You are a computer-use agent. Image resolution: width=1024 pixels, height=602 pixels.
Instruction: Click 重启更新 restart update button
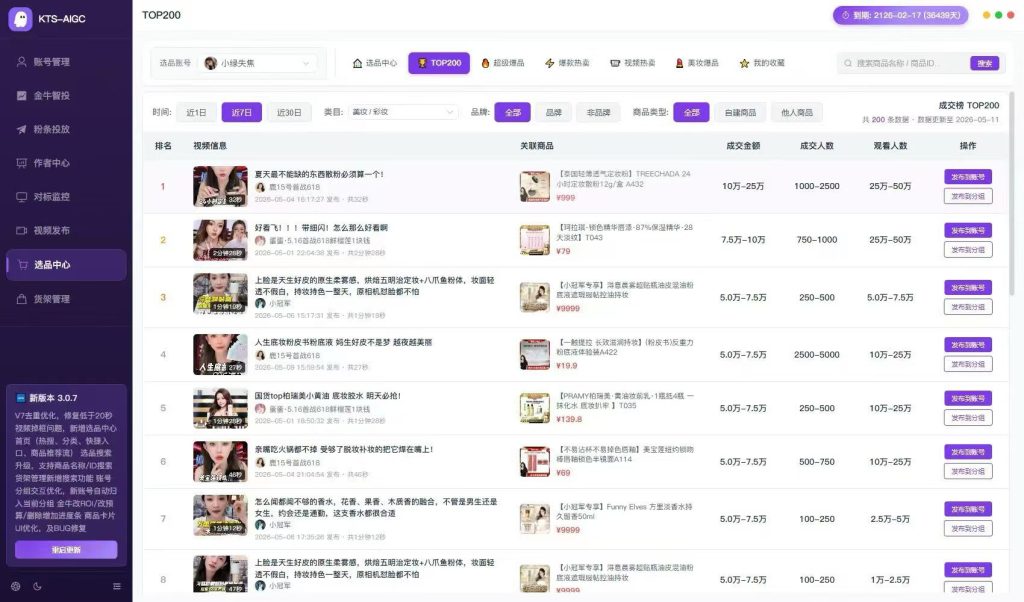tap(66, 550)
